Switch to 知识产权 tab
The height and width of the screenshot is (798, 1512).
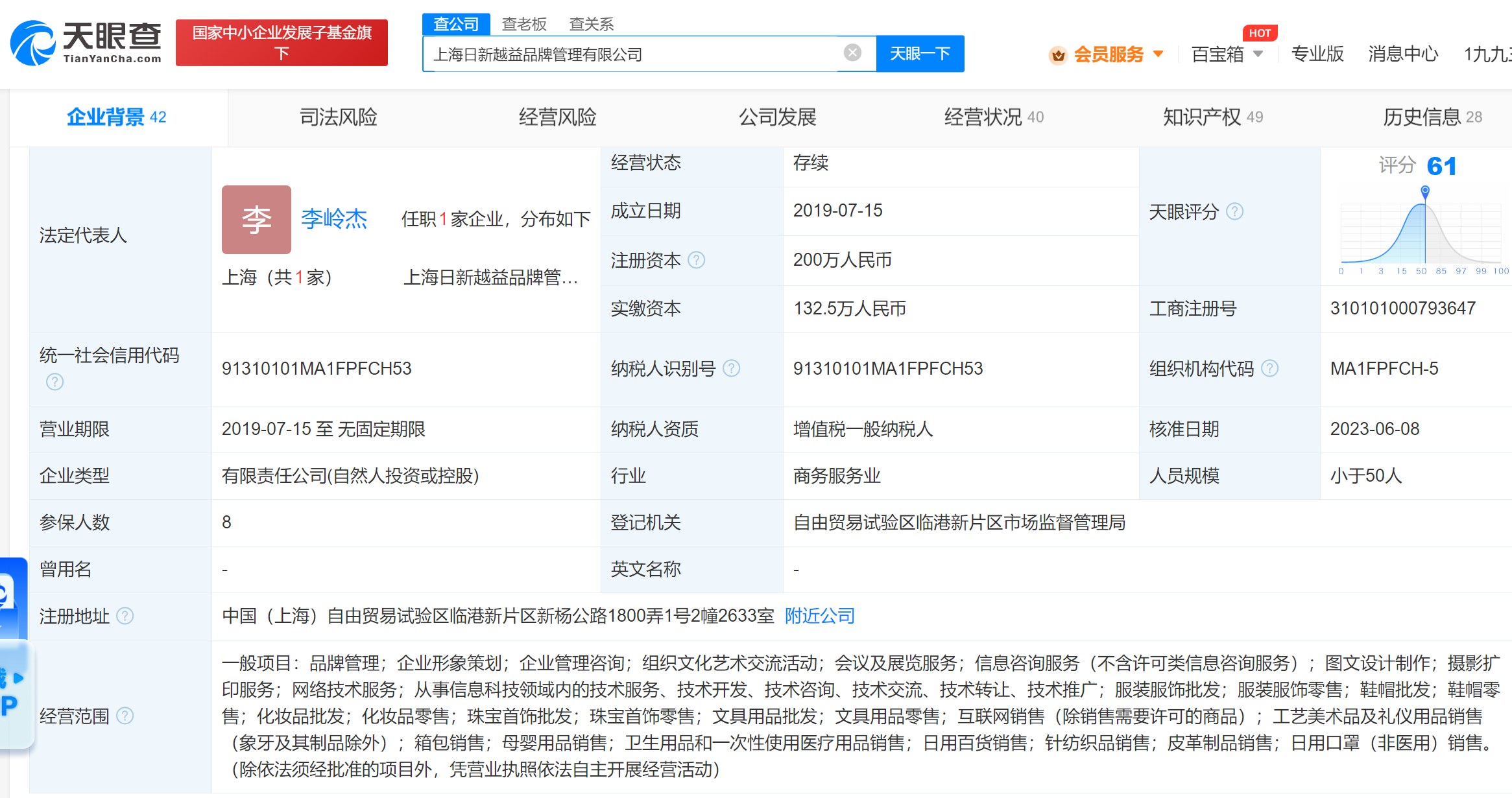[x=1213, y=117]
